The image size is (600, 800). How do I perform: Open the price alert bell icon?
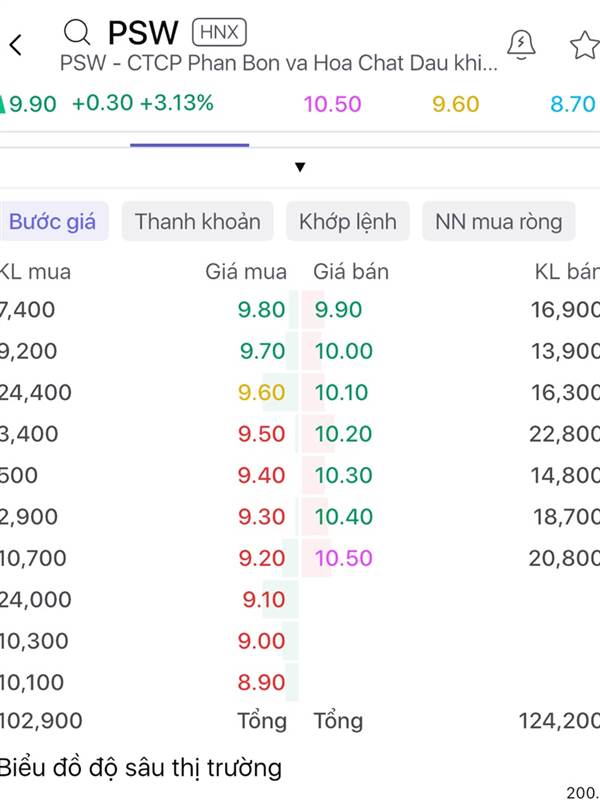(521, 45)
